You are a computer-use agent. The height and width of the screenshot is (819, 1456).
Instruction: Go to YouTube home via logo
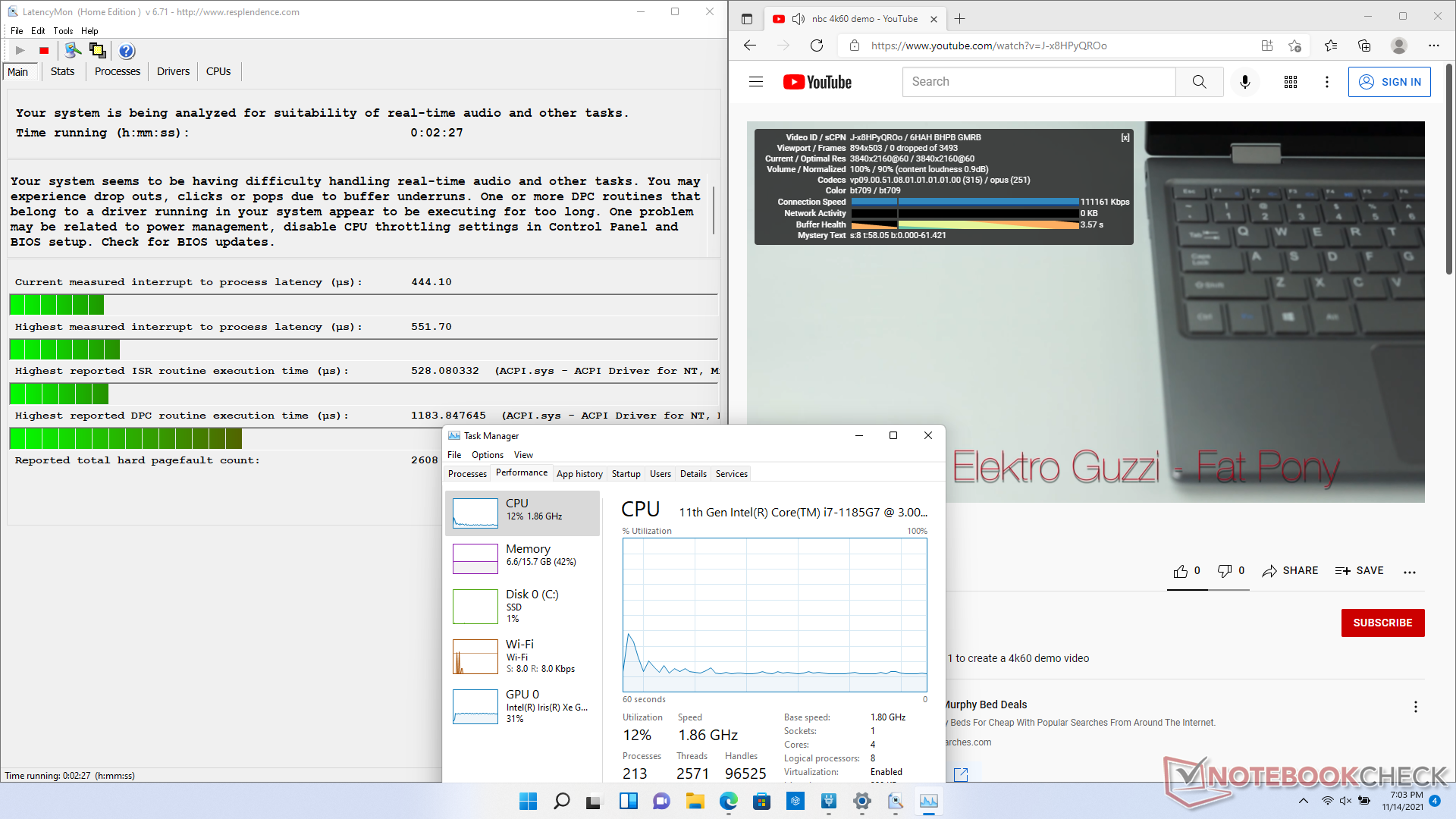coord(817,82)
